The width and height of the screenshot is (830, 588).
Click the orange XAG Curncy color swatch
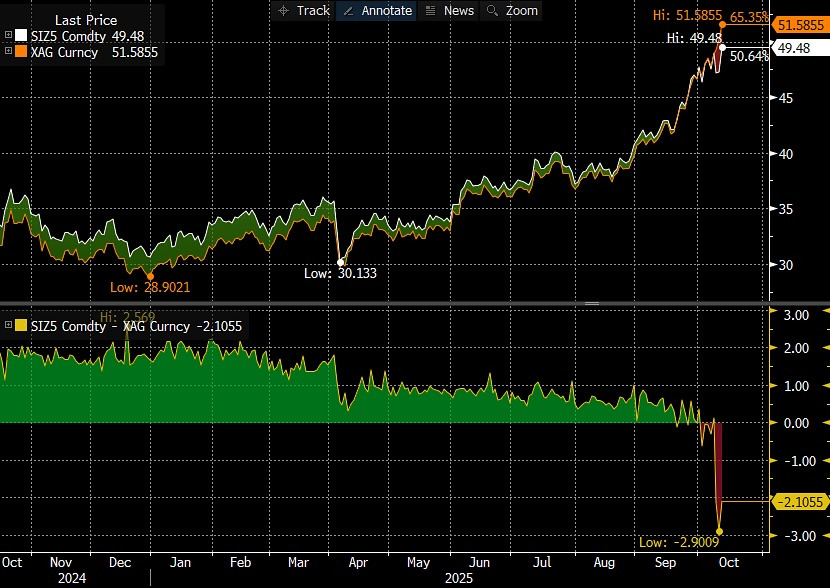tap(21, 51)
